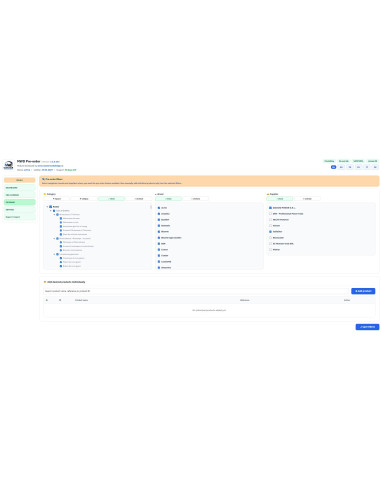Toggle the root Home category checkbox
Viewport: 381px width, 492px height.
pyautogui.click(x=51, y=207)
